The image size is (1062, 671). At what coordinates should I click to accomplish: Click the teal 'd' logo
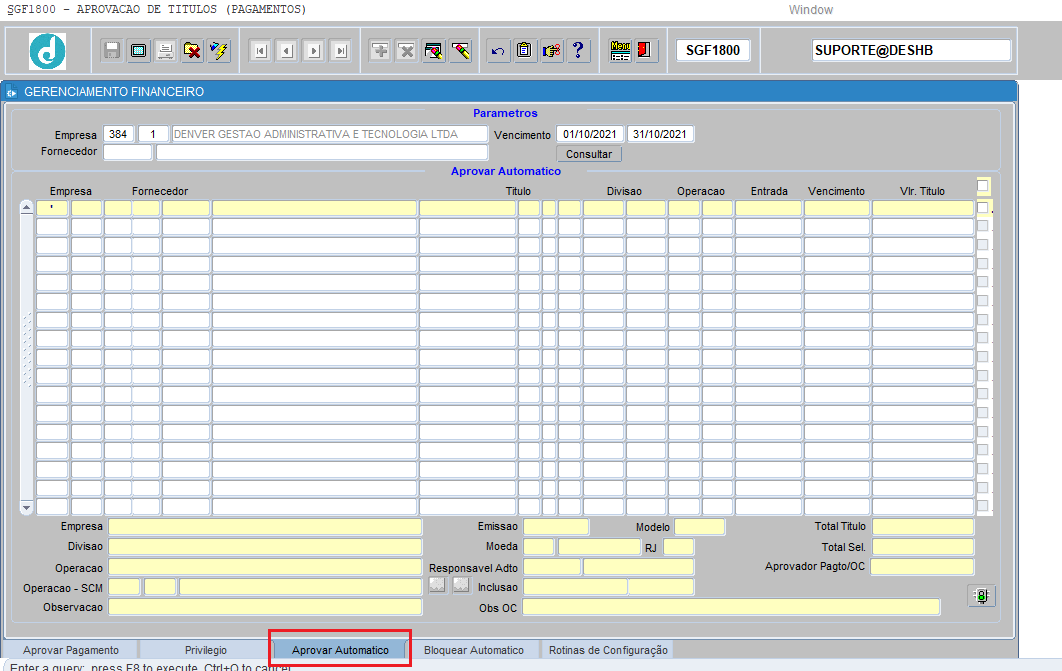click(47, 51)
